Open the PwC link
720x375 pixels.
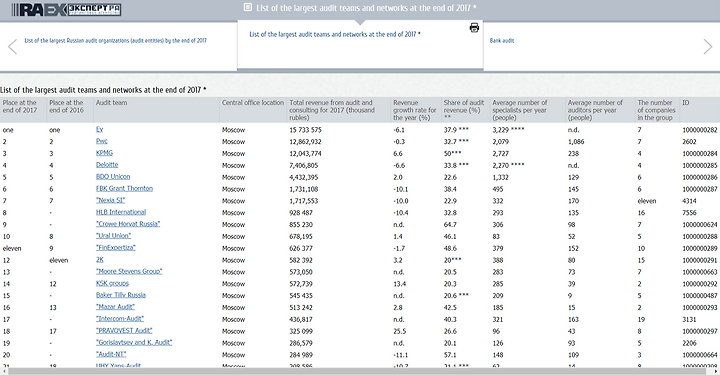[101, 141]
